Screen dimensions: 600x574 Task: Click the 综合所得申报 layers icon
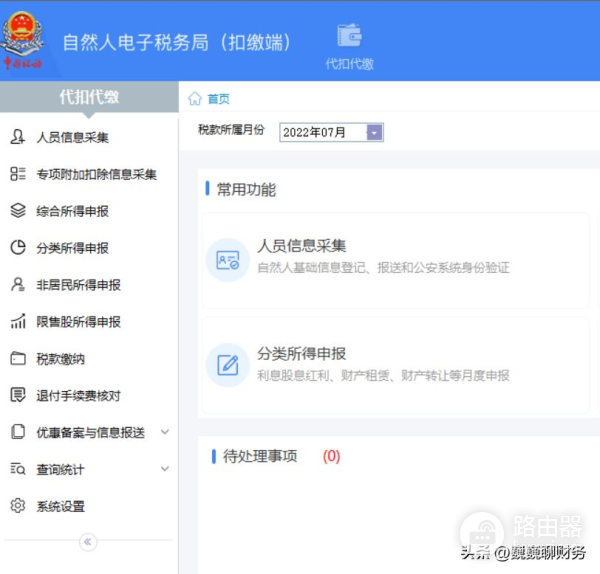pos(18,210)
